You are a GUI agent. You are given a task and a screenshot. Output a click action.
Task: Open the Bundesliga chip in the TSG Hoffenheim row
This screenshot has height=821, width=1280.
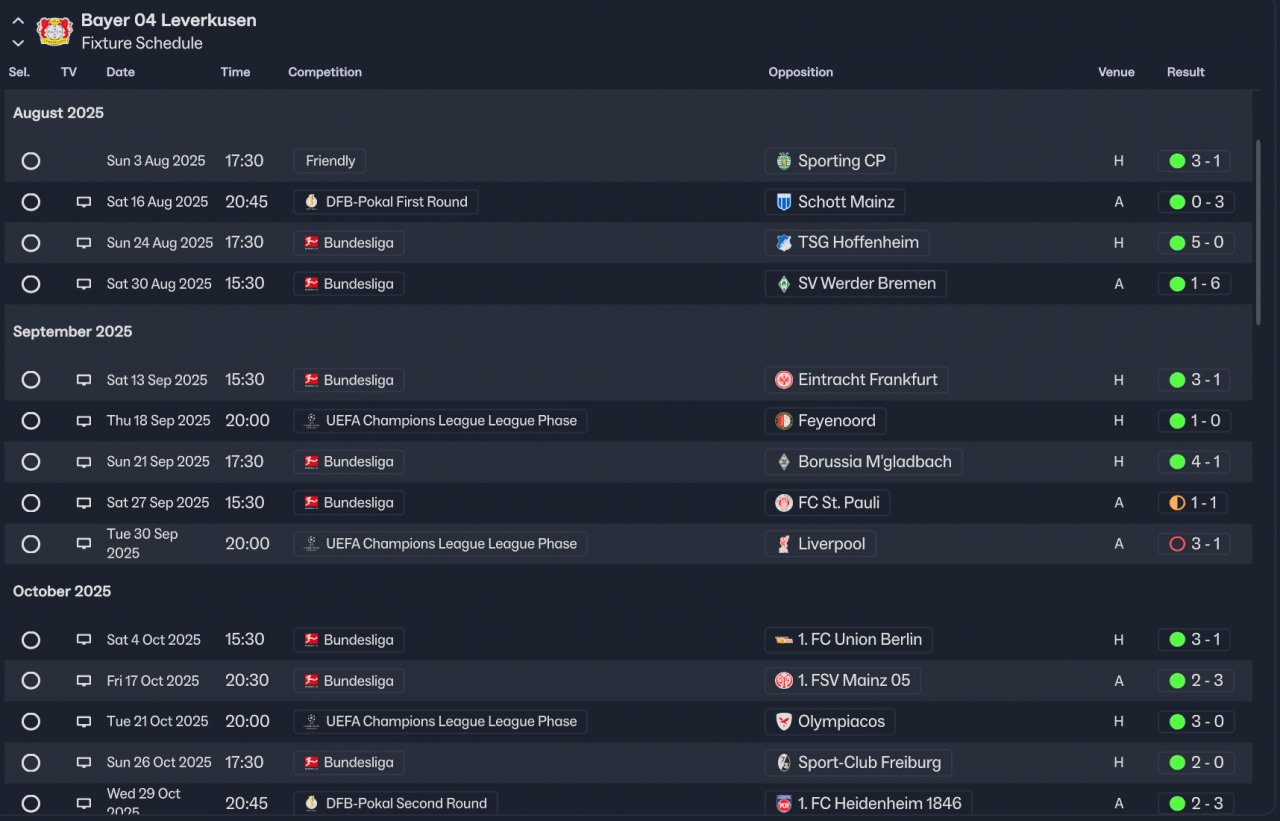click(349, 243)
